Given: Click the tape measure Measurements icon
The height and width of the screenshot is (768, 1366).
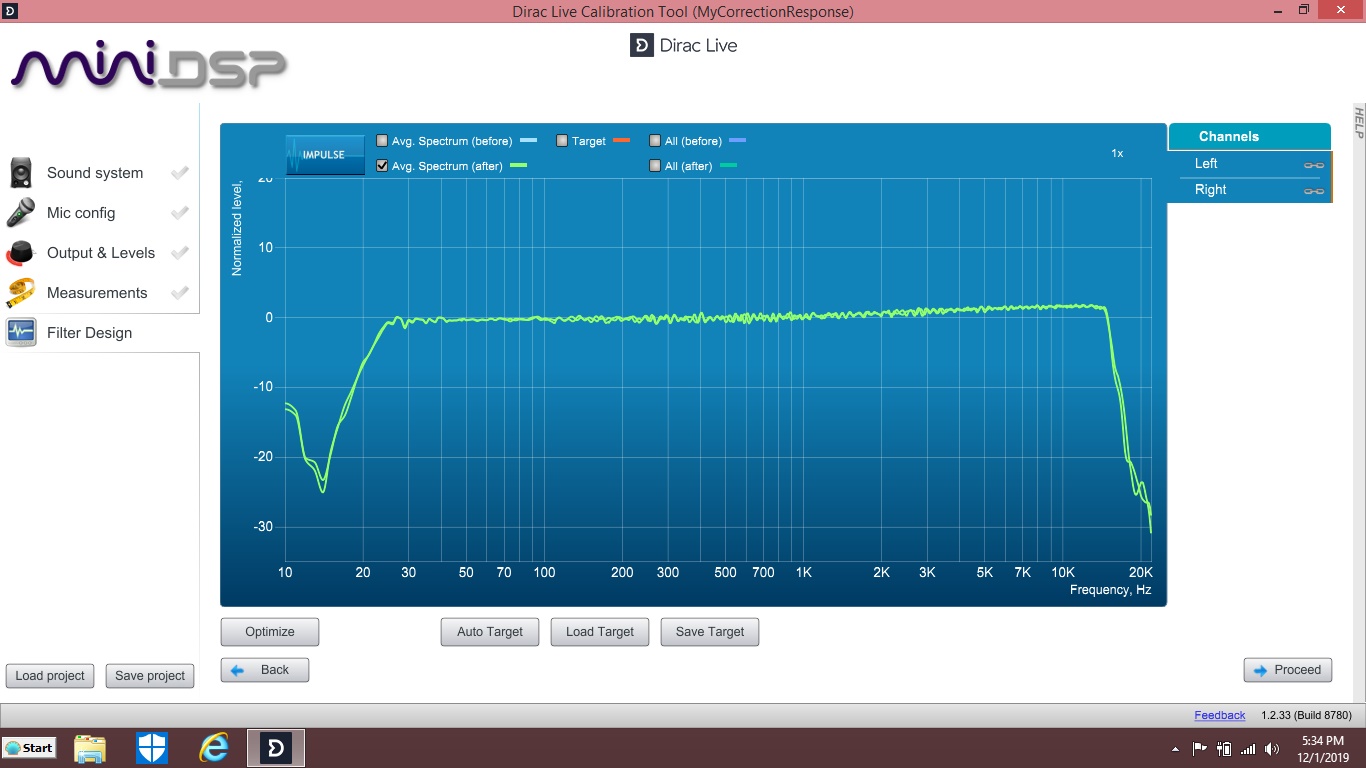Looking at the screenshot, I should tap(21, 293).
